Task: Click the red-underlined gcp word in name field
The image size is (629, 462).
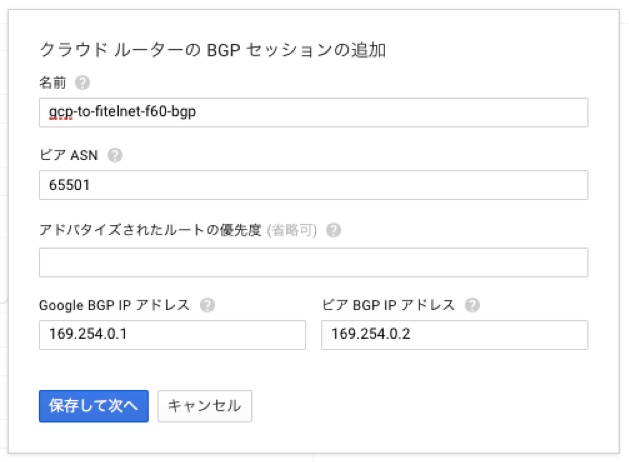Action: pos(60,112)
